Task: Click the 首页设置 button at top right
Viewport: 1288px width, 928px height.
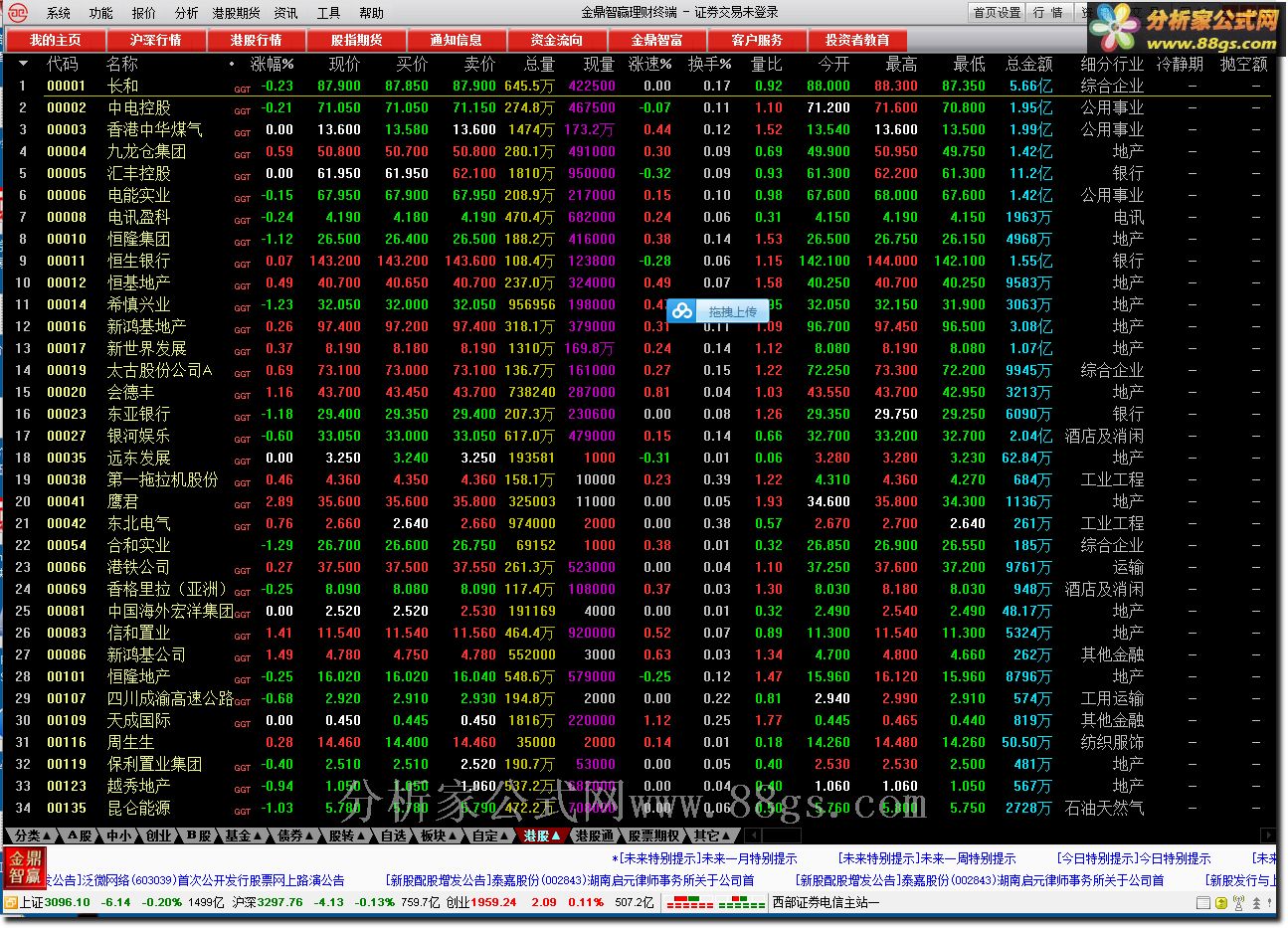Action: pos(997,12)
